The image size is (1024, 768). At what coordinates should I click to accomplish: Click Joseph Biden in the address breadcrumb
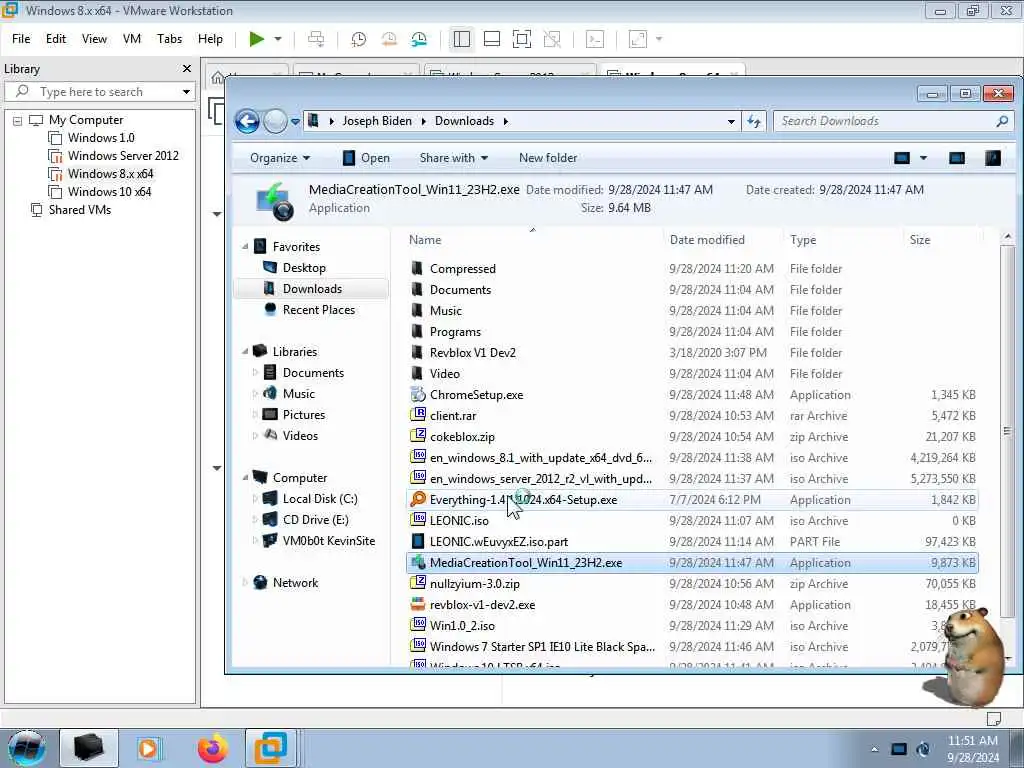point(377,121)
